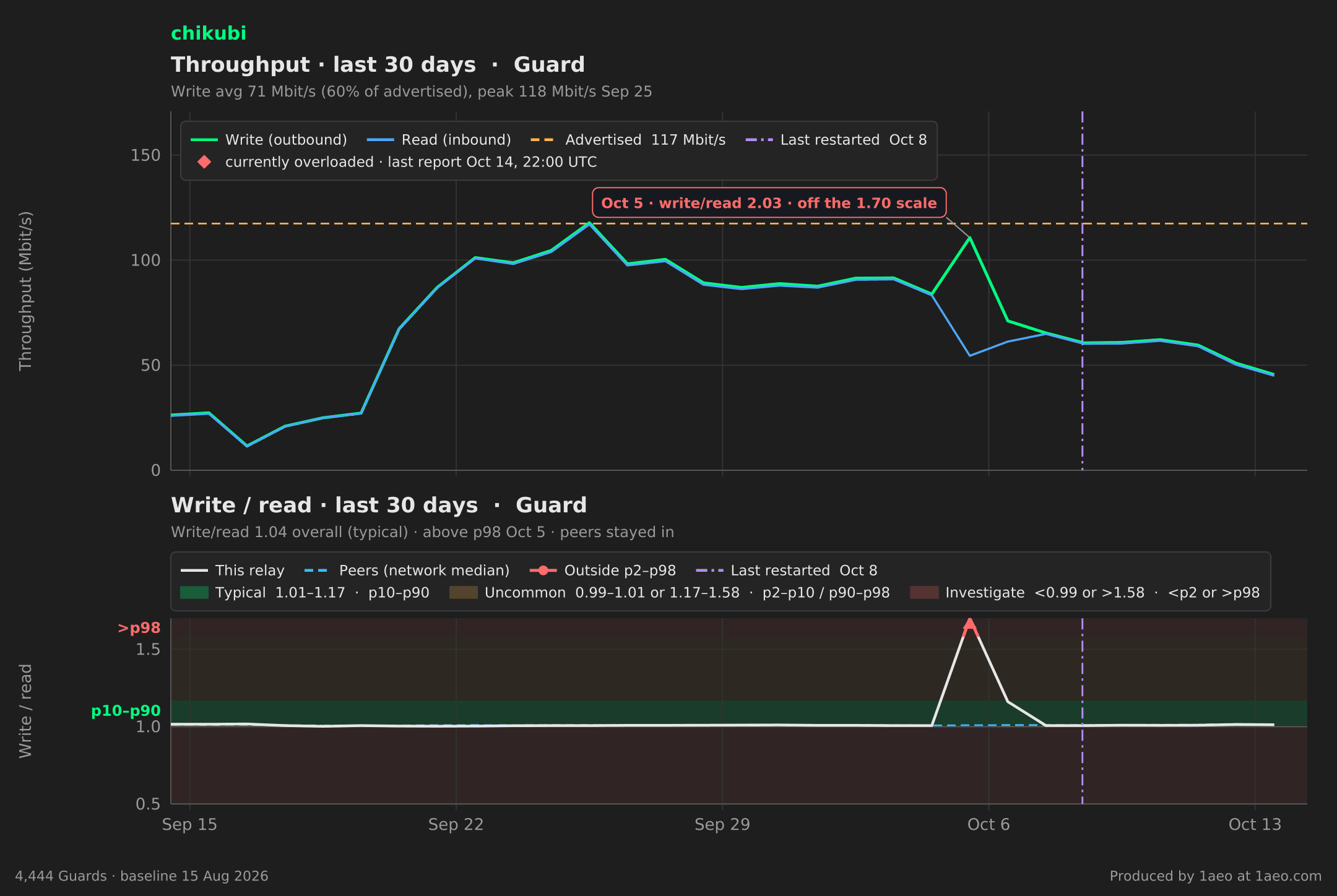The width and height of the screenshot is (1337, 896).
Task: Click the 'Throughput (Mbit/s)' axis label
Action: 25,291
